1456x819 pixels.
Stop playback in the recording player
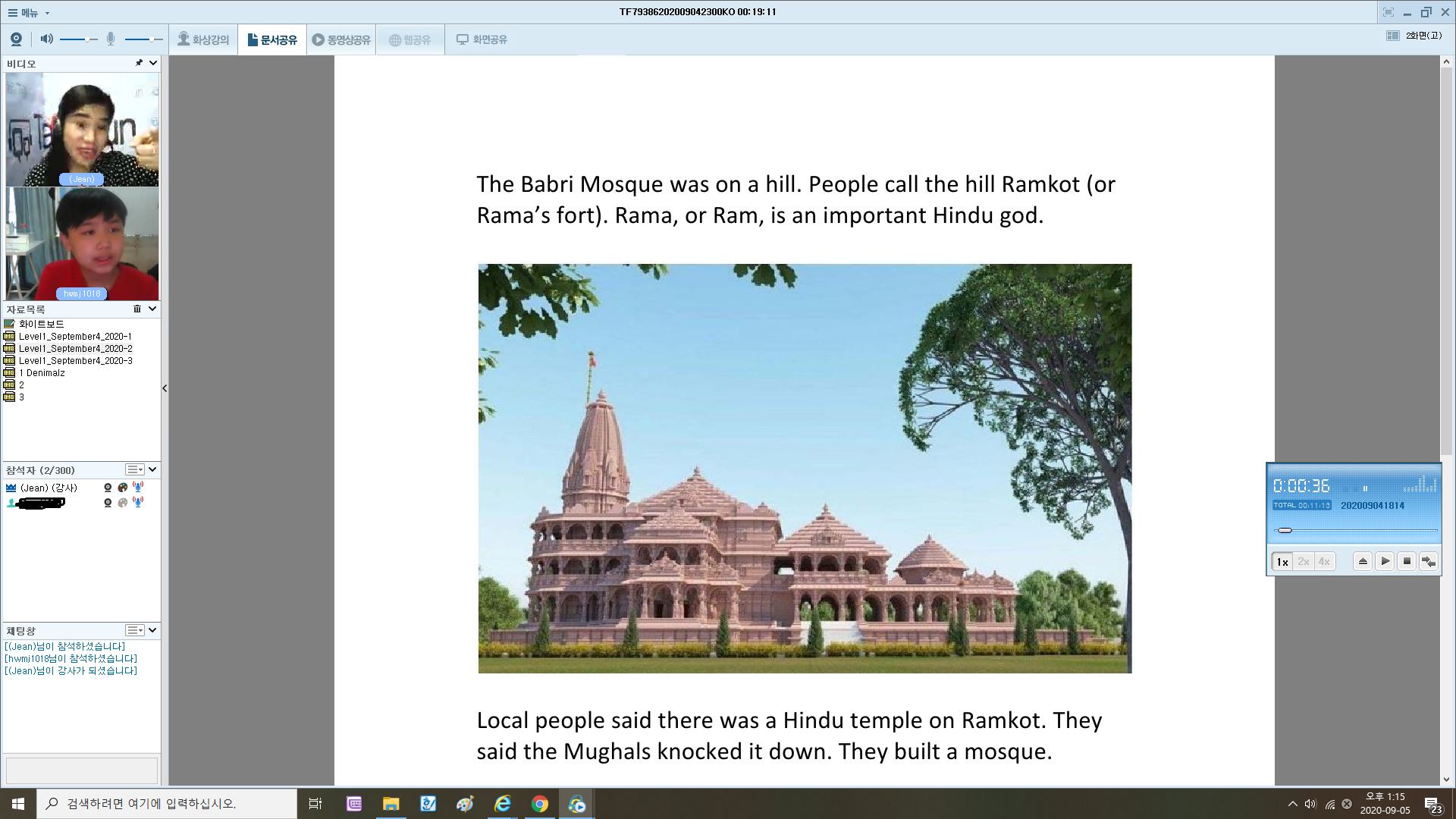tap(1407, 561)
